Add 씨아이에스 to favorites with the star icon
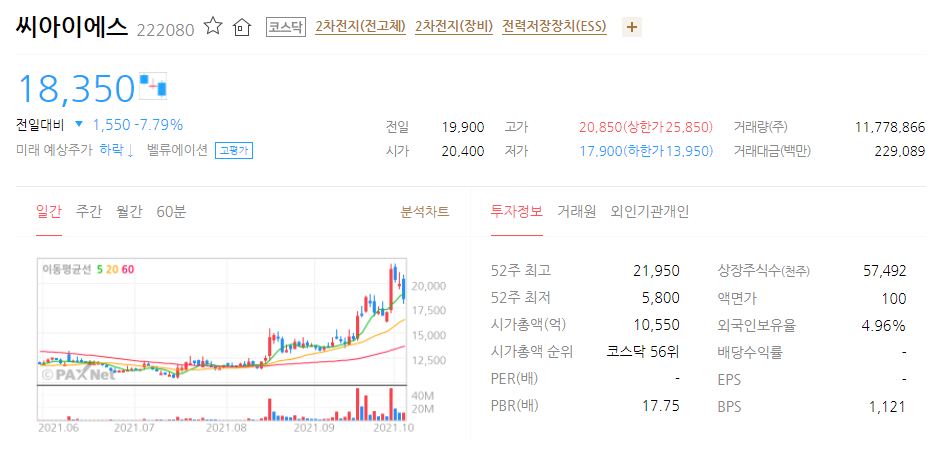The width and height of the screenshot is (940, 455). (x=213, y=26)
